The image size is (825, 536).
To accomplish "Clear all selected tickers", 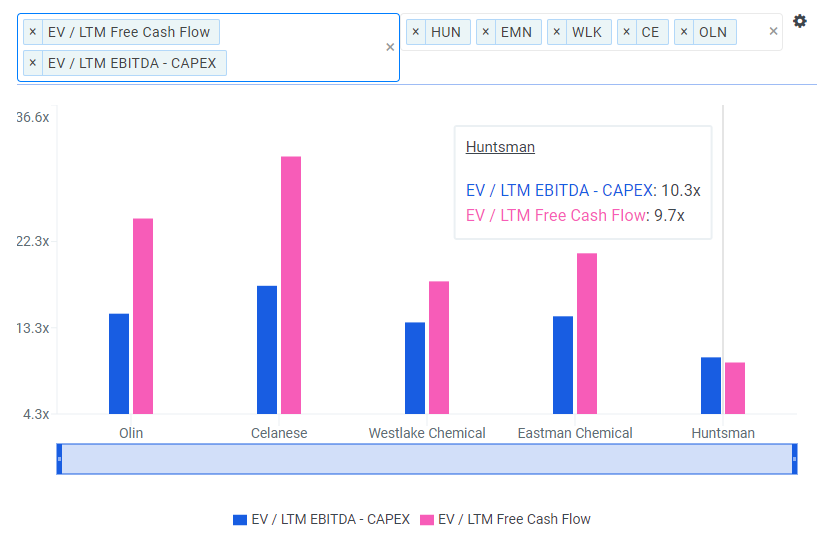I will (773, 32).
